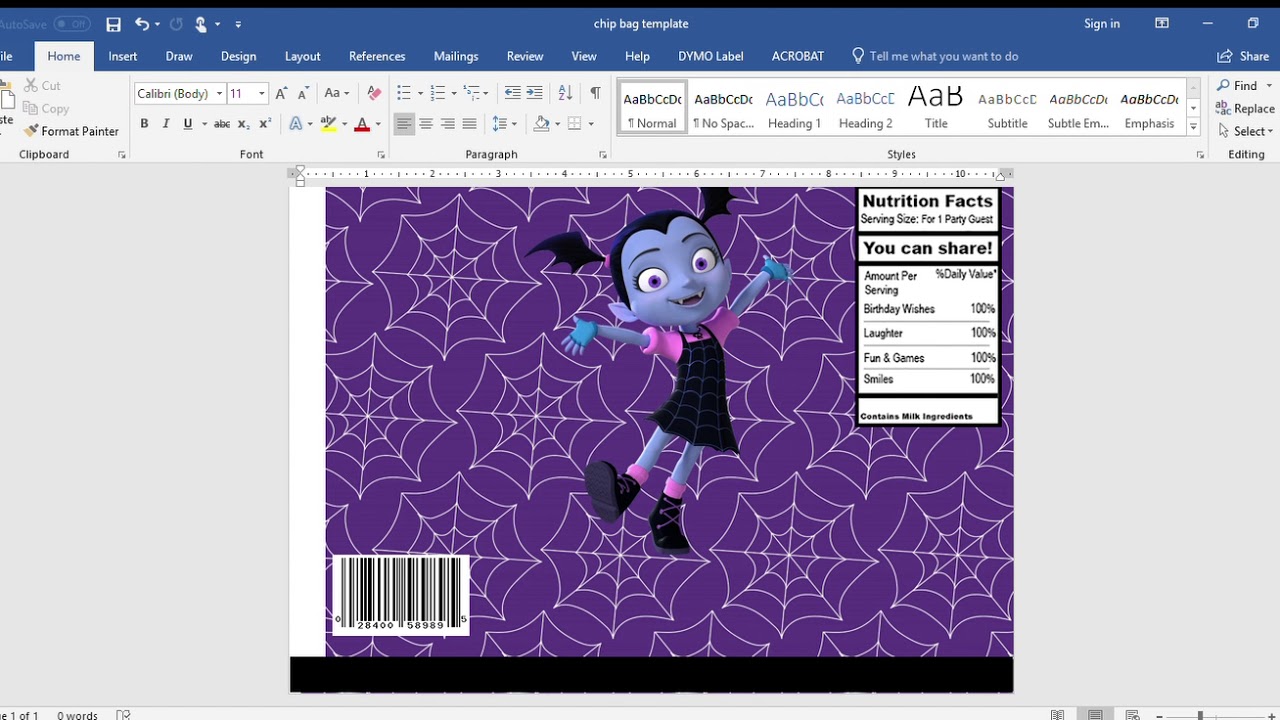Click Multilevel List icon
This screenshot has width=1280, height=720.
[x=472, y=93]
